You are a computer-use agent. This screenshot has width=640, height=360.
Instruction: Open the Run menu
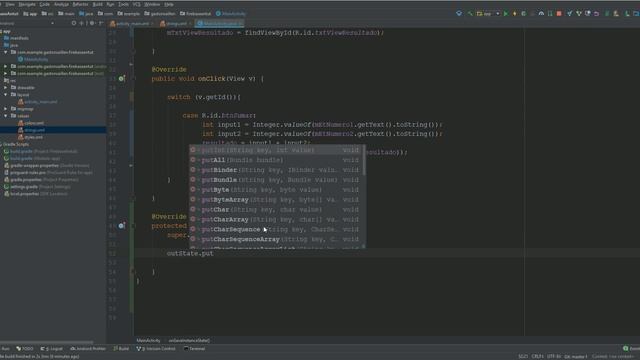click(110, 4)
